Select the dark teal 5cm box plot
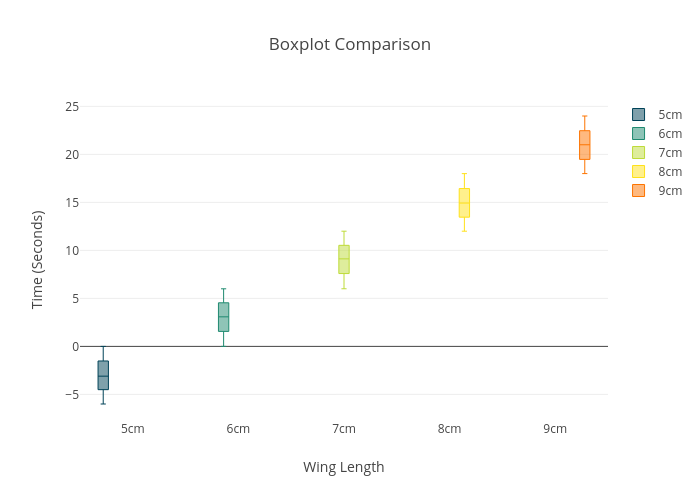Screen dimensions: 700x500 click(x=103, y=375)
